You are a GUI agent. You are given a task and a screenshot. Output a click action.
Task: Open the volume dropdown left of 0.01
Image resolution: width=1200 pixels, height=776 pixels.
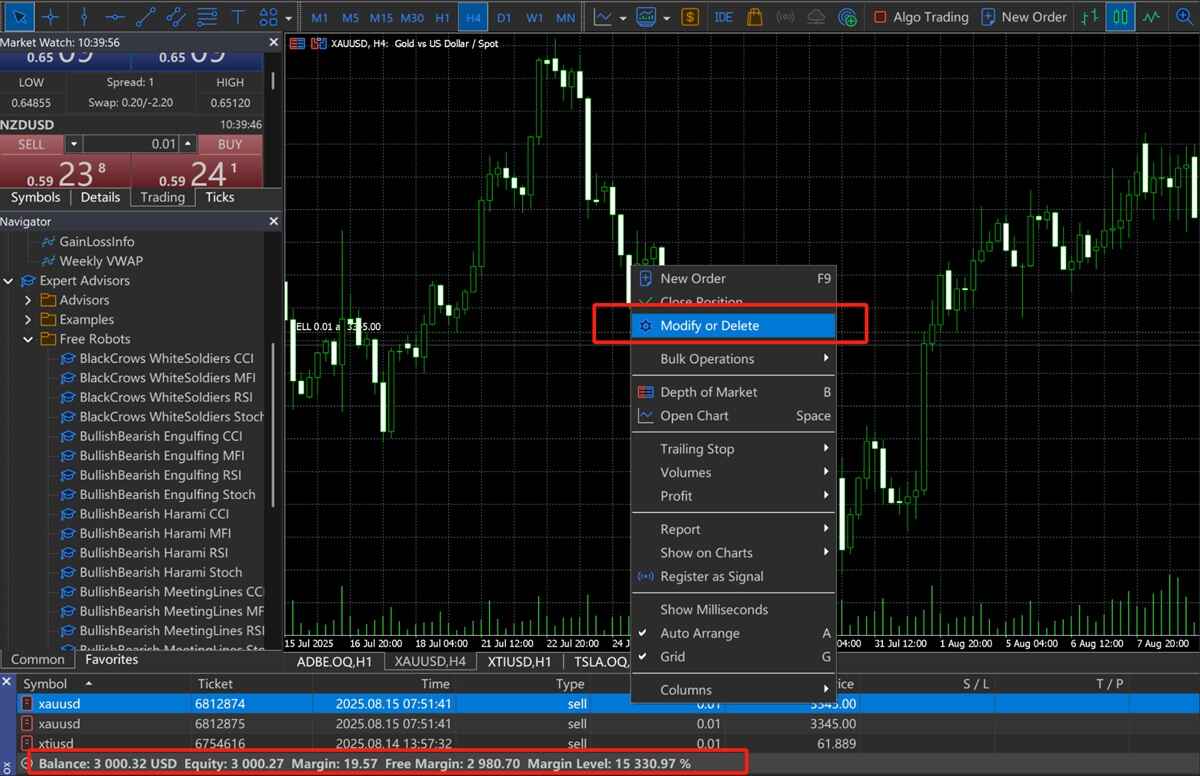tap(73, 144)
